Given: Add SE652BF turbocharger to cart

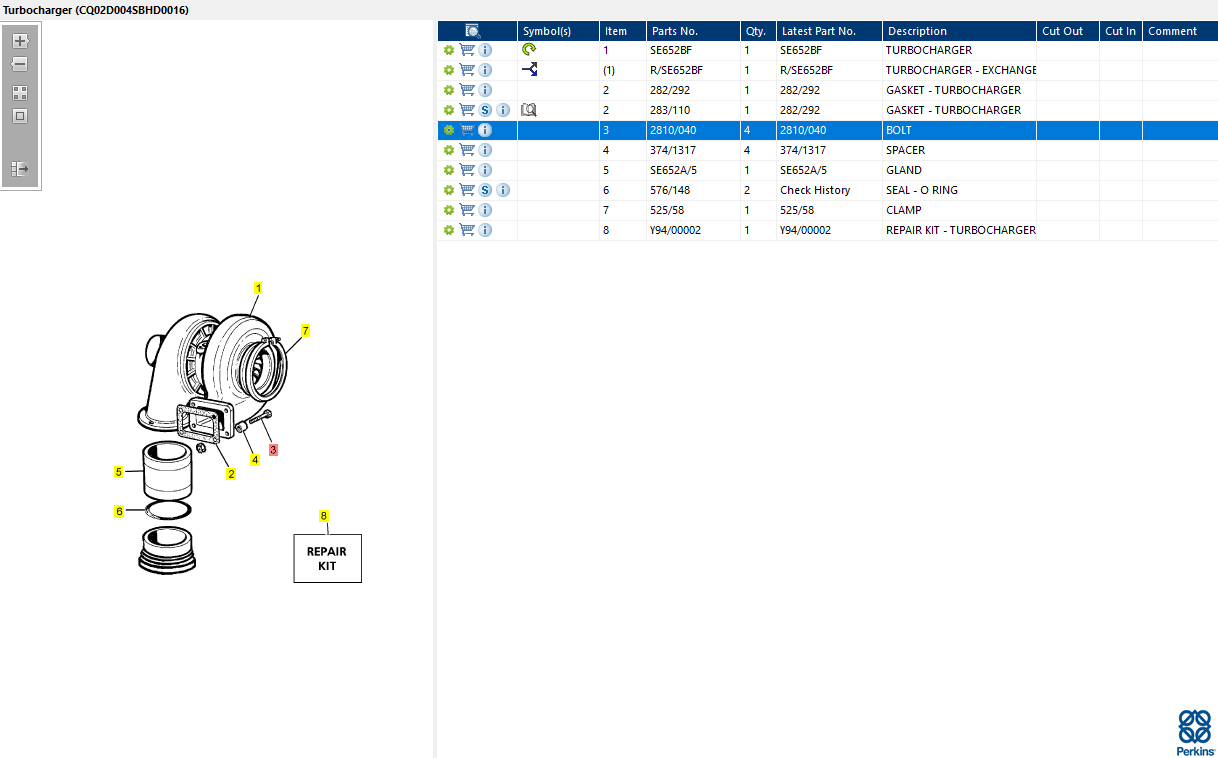Looking at the screenshot, I should [x=467, y=50].
